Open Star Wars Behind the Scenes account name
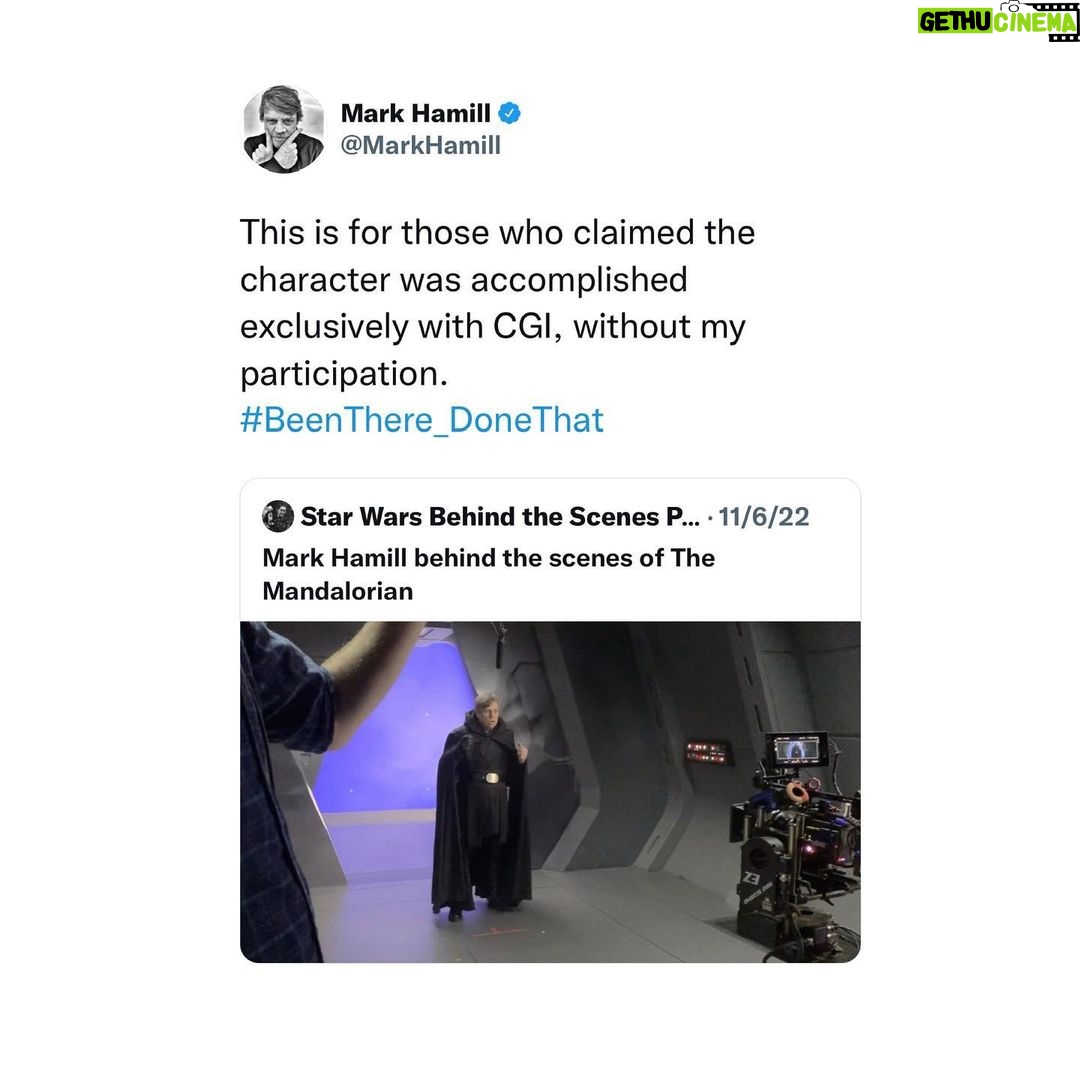 coord(500,517)
